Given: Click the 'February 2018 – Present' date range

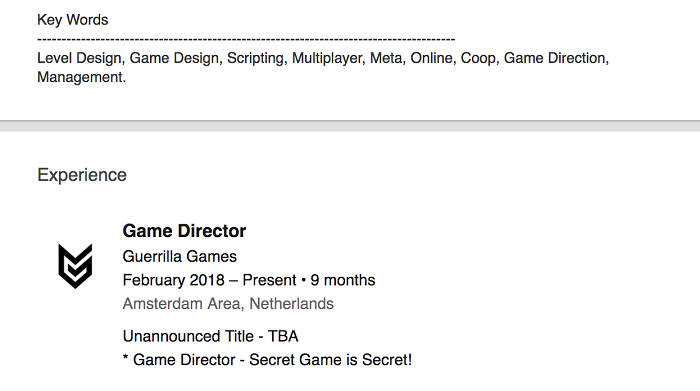Looking at the screenshot, I should (209, 280).
